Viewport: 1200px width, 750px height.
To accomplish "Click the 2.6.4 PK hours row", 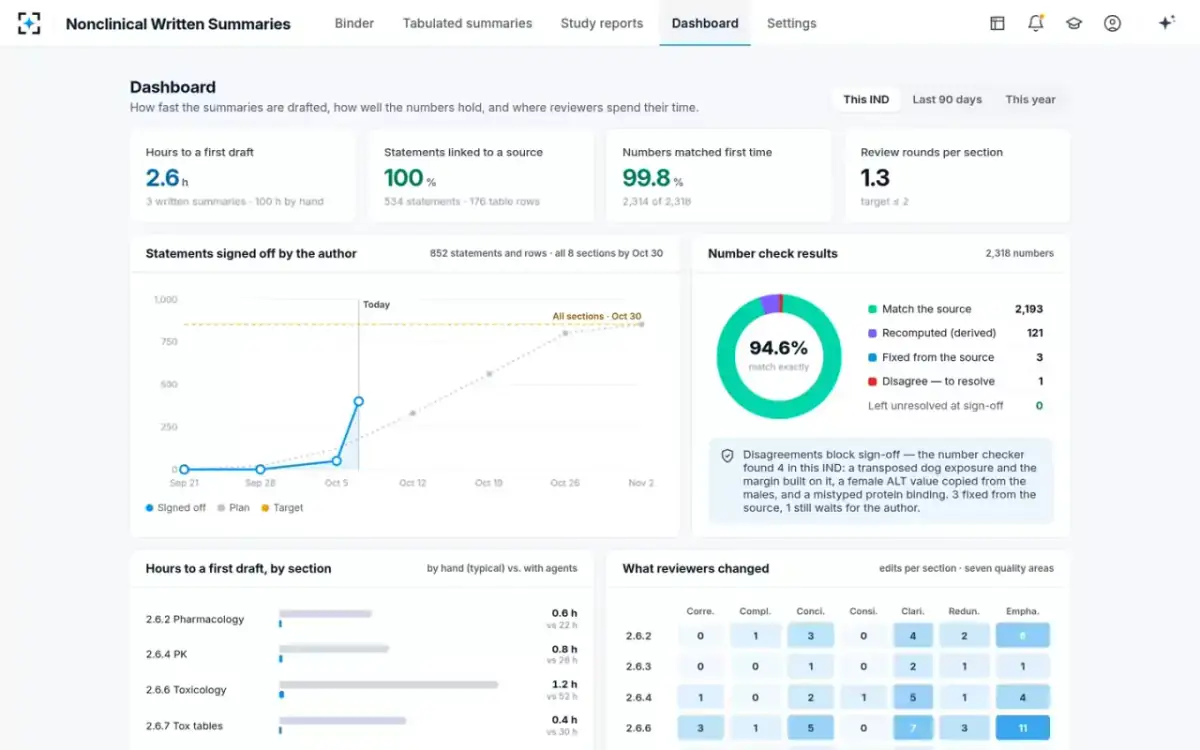I will pyautogui.click(x=361, y=654).
